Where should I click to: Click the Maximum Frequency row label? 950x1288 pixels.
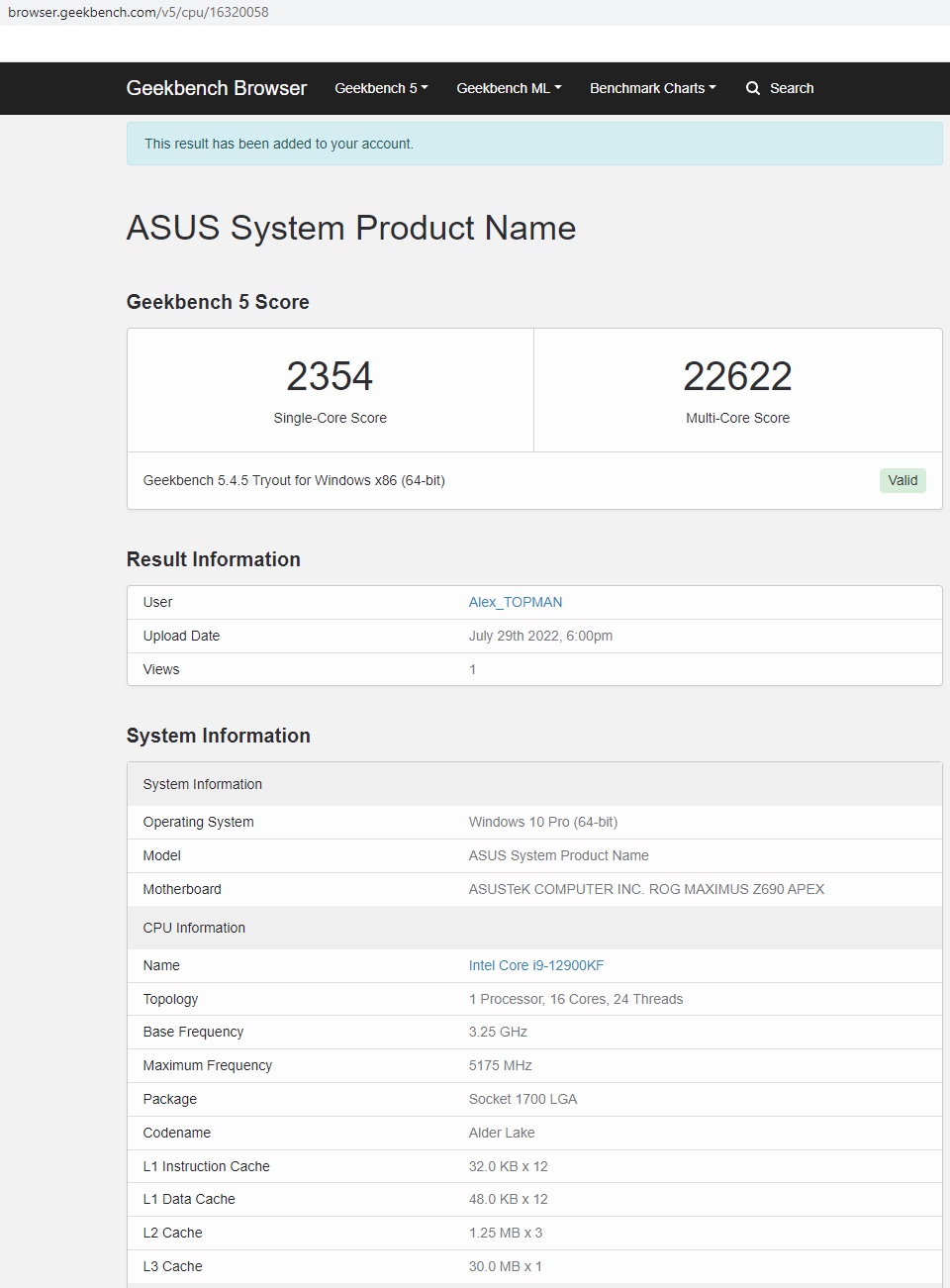pos(208,1065)
